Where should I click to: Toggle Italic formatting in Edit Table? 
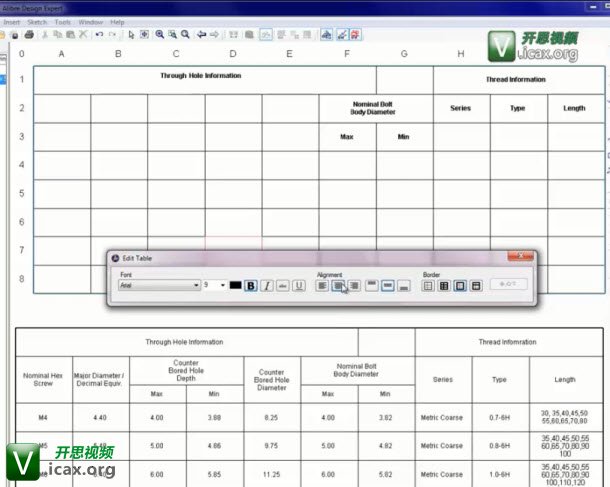click(x=267, y=286)
